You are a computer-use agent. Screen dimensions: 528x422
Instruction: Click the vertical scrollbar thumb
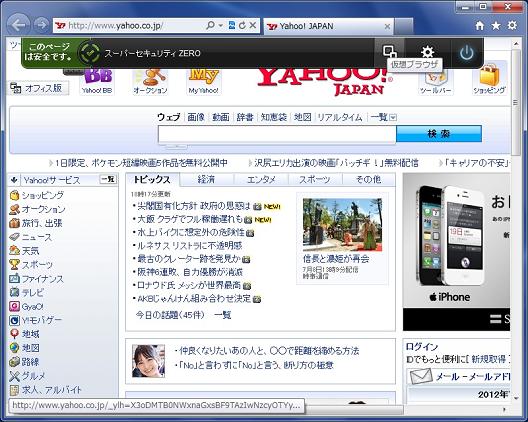click(516, 103)
